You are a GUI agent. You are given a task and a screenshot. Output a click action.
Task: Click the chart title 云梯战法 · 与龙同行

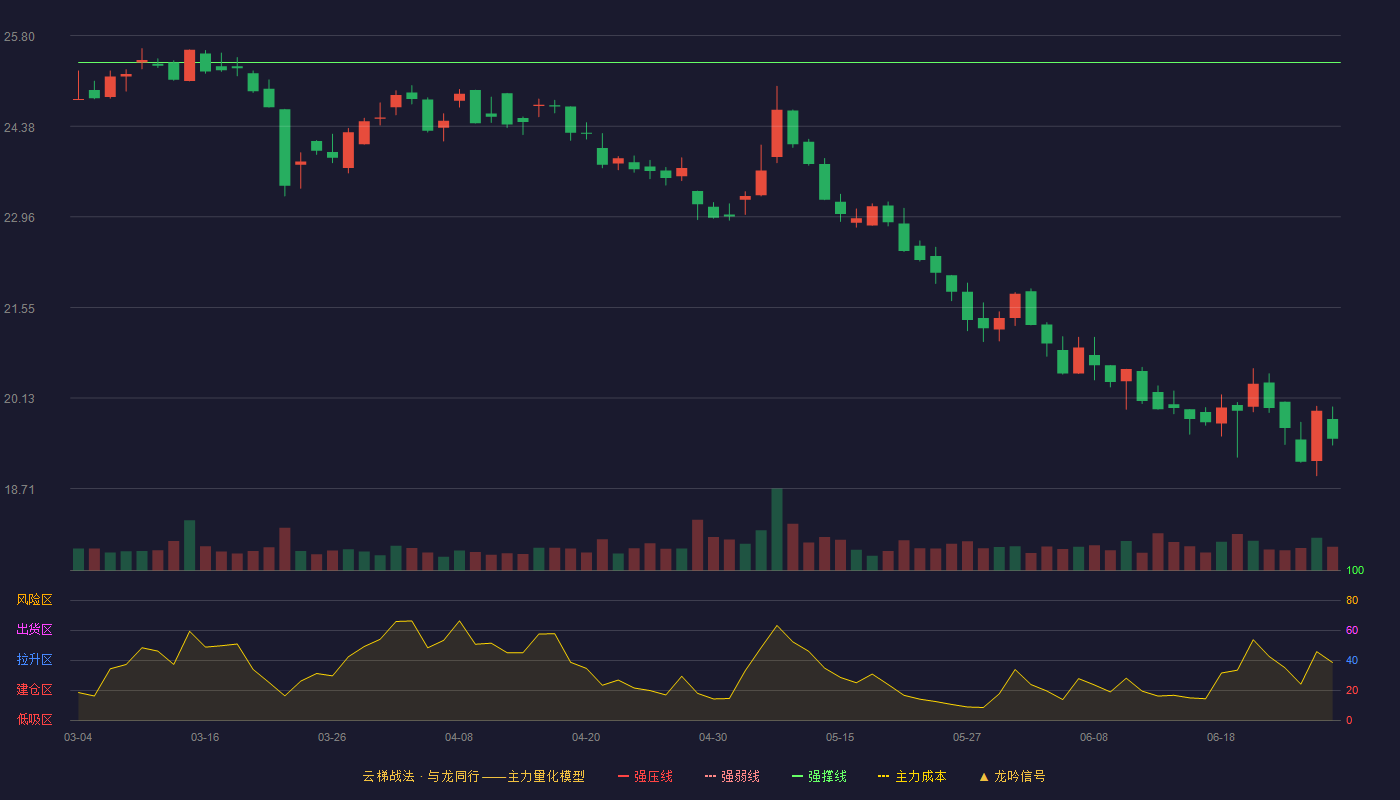click(421, 776)
